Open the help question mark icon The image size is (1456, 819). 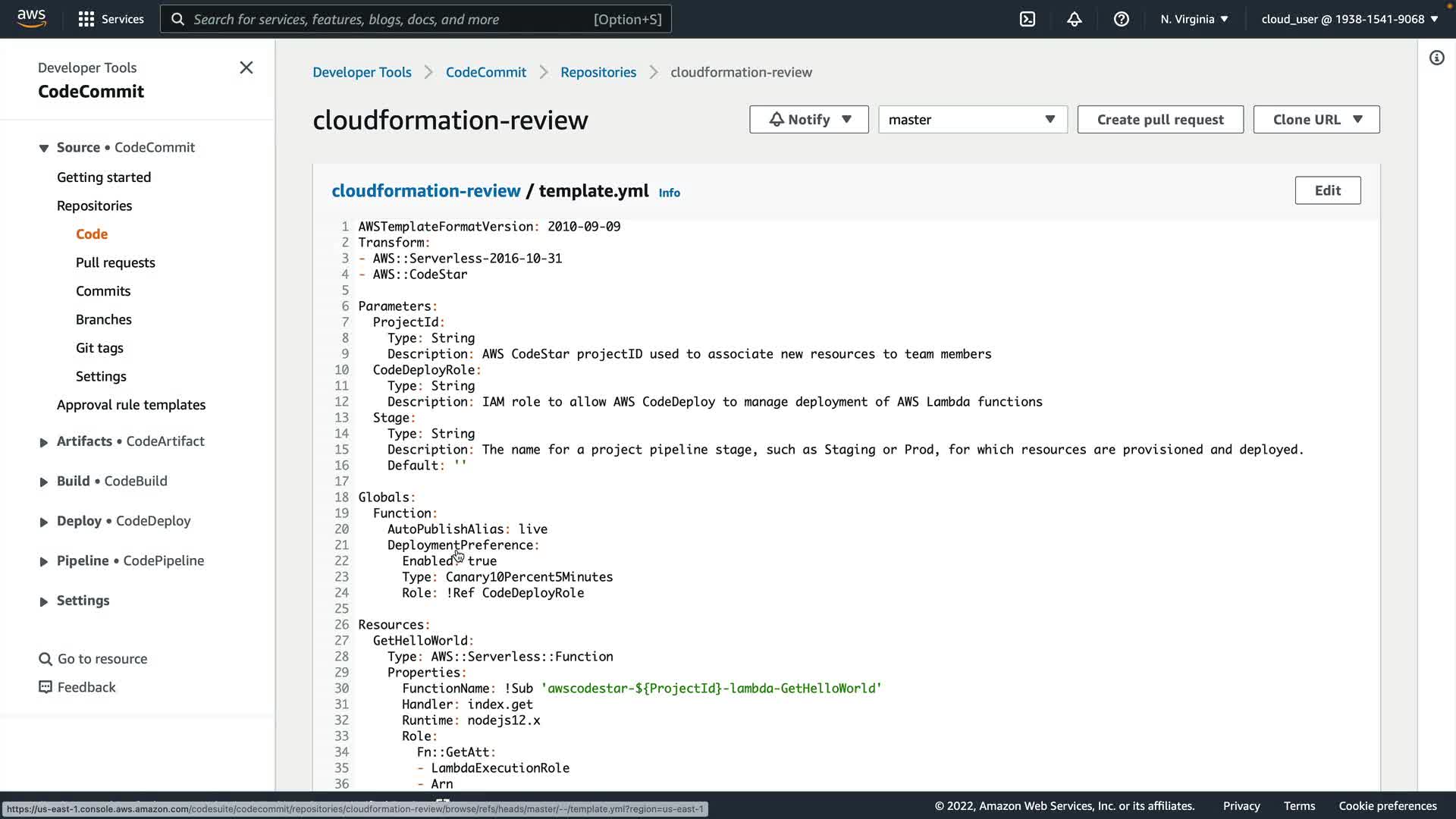pyautogui.click(x=1122, y=19)
